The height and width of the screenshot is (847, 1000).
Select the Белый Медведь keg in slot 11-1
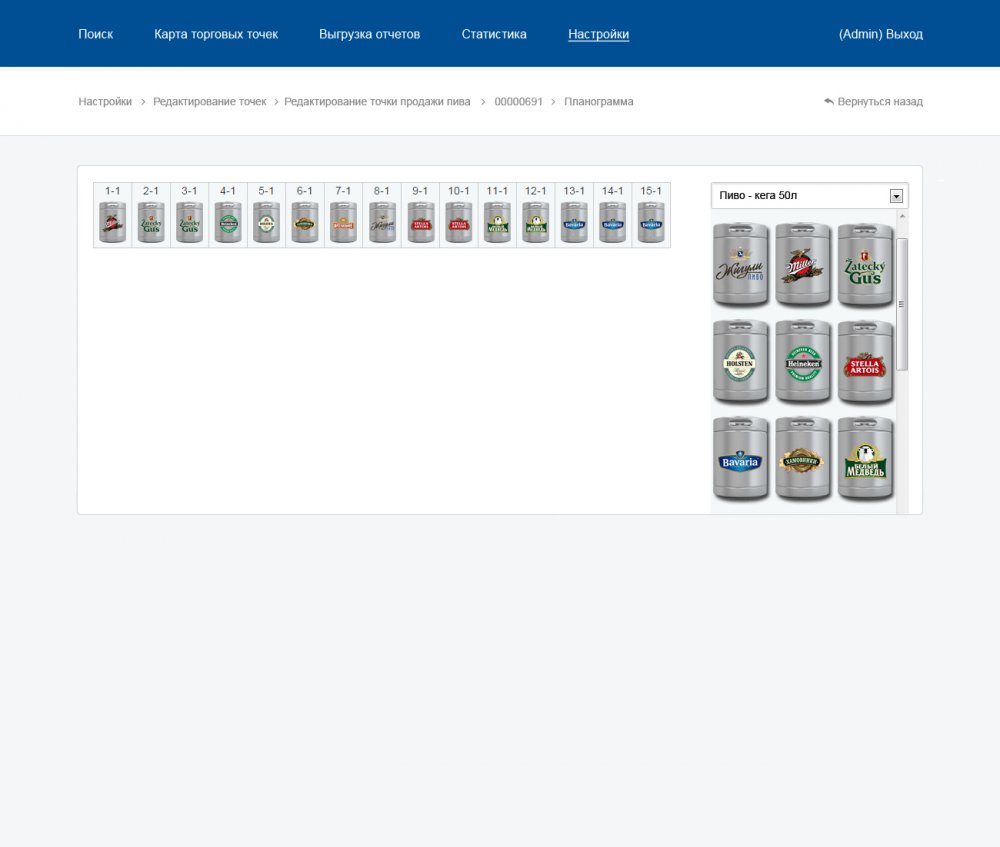[497, 222]
